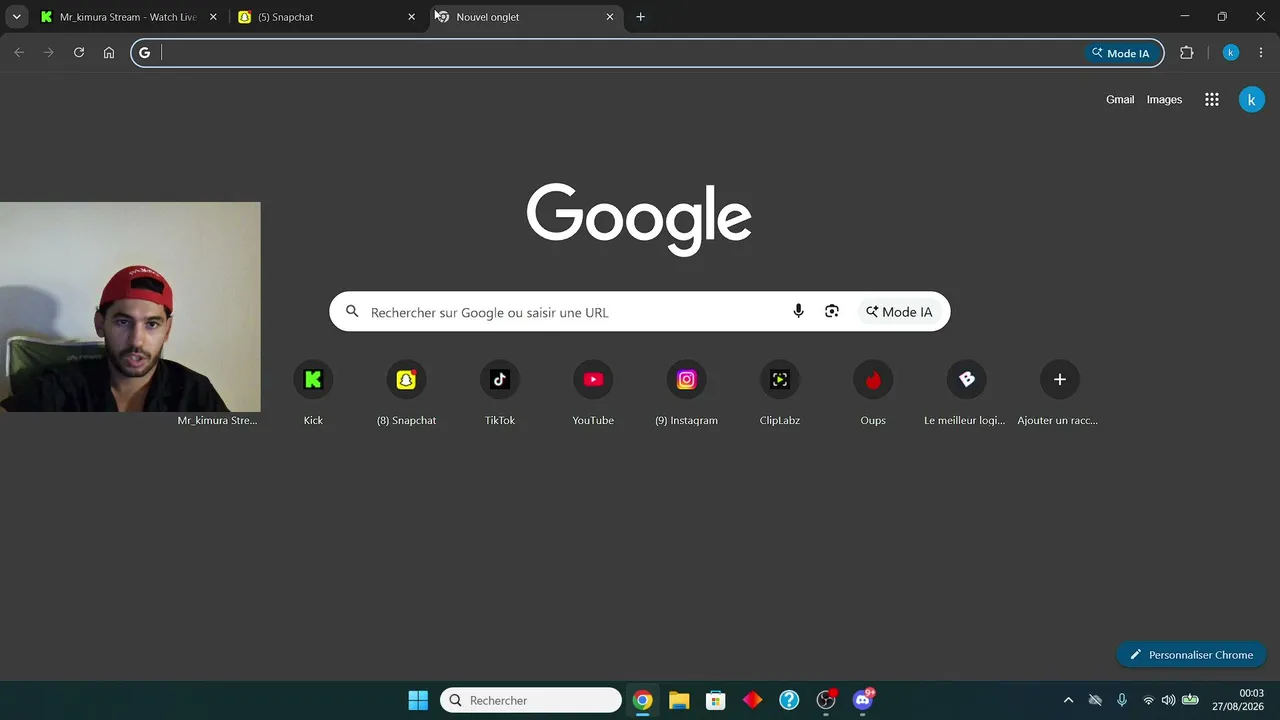The image size is (1280, 720).
Task: Open the red diamond app in taskbar
Action: tap(752, 700)
